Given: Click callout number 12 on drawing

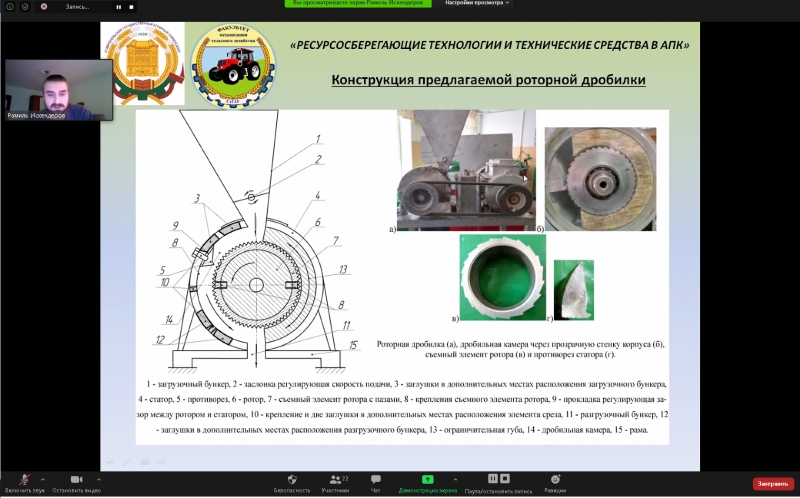Looking at the screenshot, I should click(160, 340).
